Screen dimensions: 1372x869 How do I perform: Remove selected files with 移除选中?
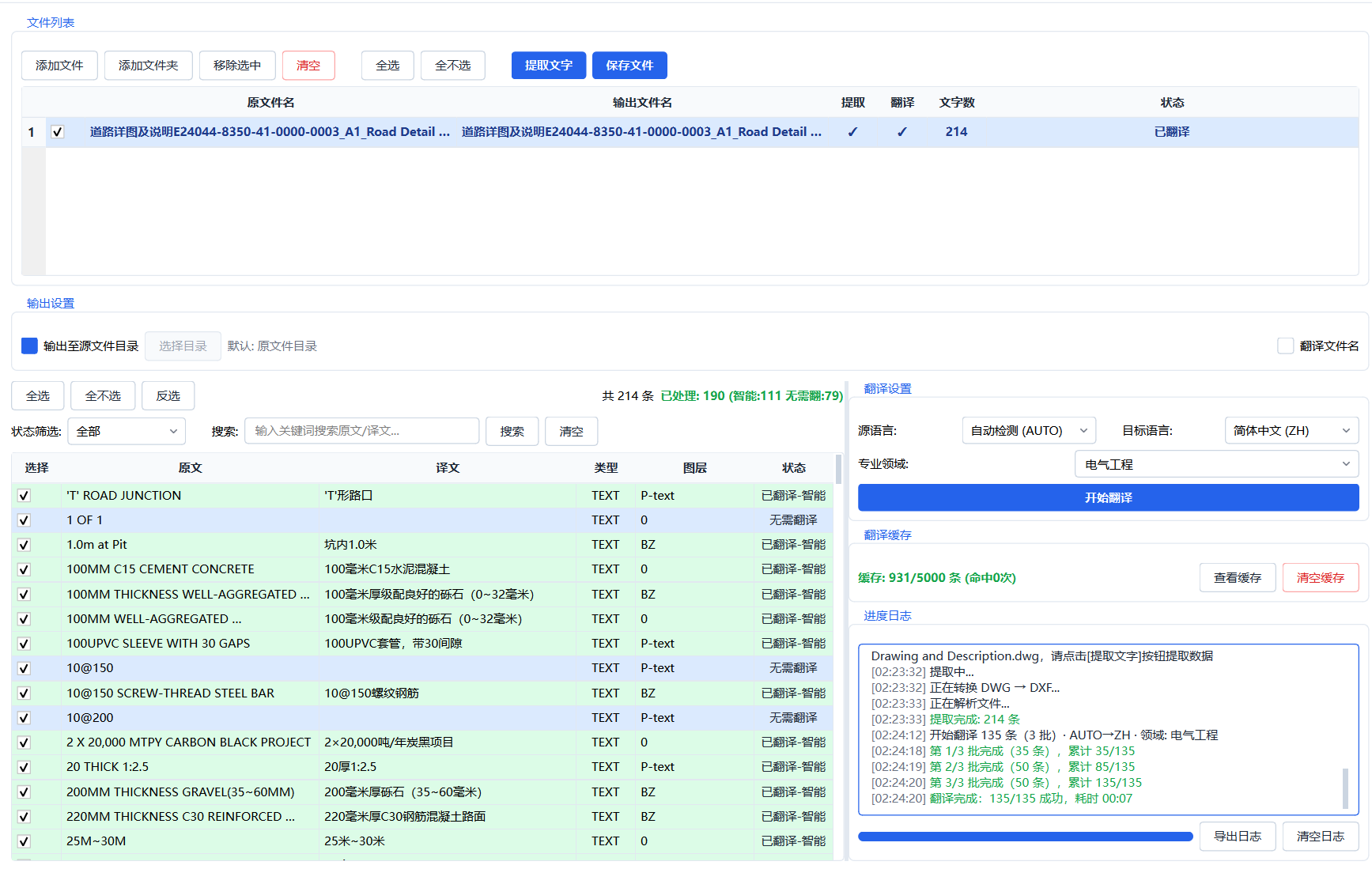tap(237, 66)
